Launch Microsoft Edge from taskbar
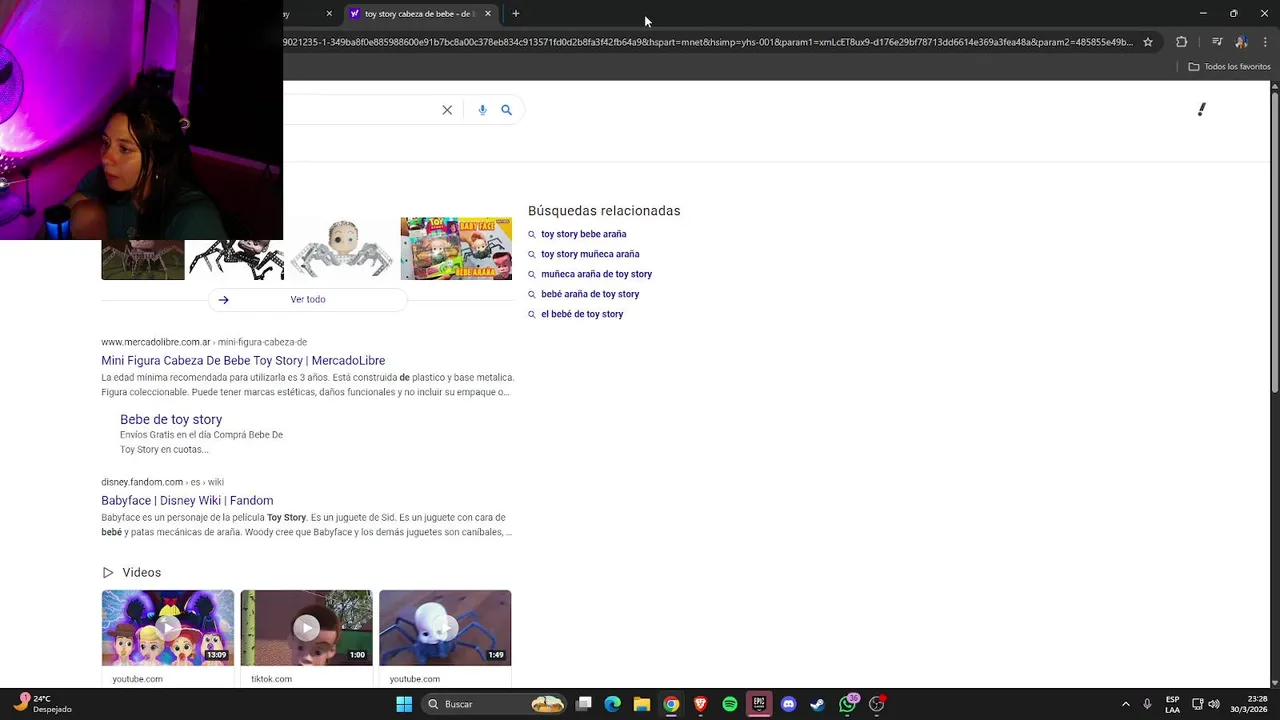This screenshot has width=1280, height=720. click(x=613, y=704)
